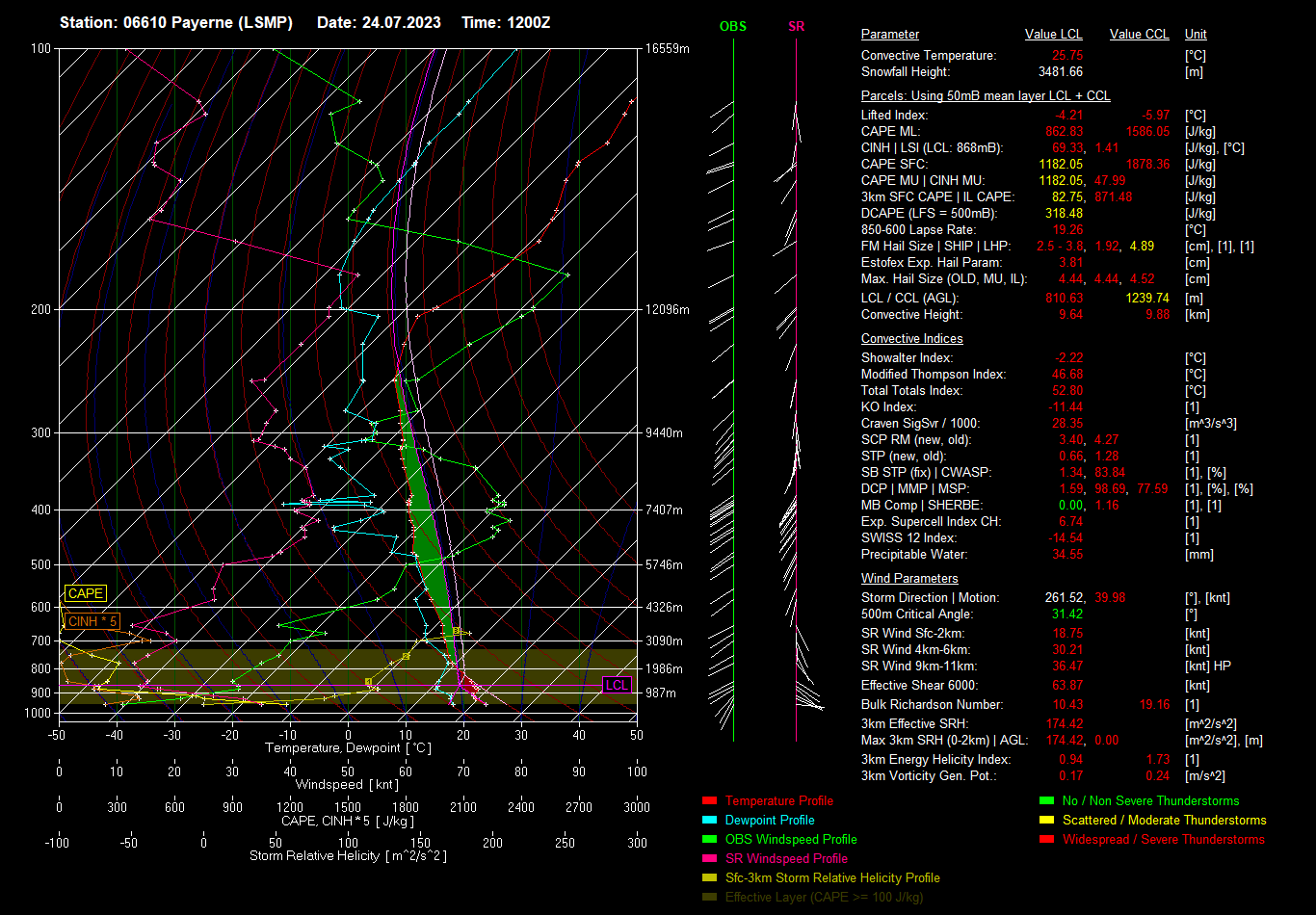Select the green OBS Windspeed Profile swatch
The width and height of the screenshot is (1316, 915).
coord(710,840)
